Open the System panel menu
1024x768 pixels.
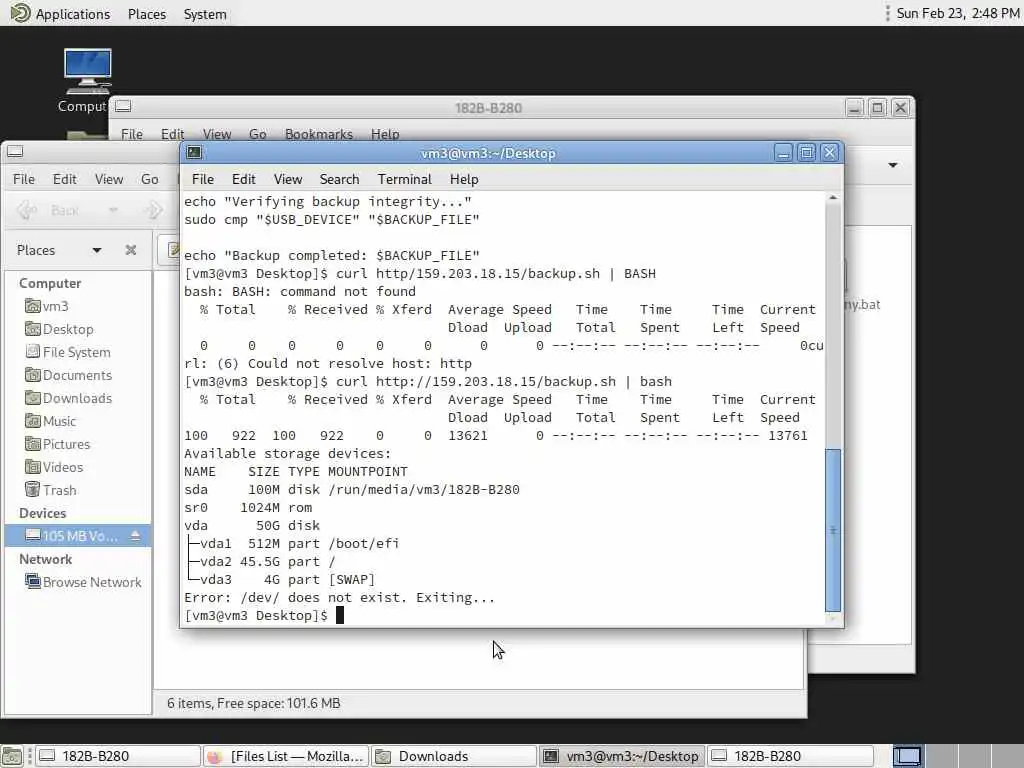click(205, 14)
